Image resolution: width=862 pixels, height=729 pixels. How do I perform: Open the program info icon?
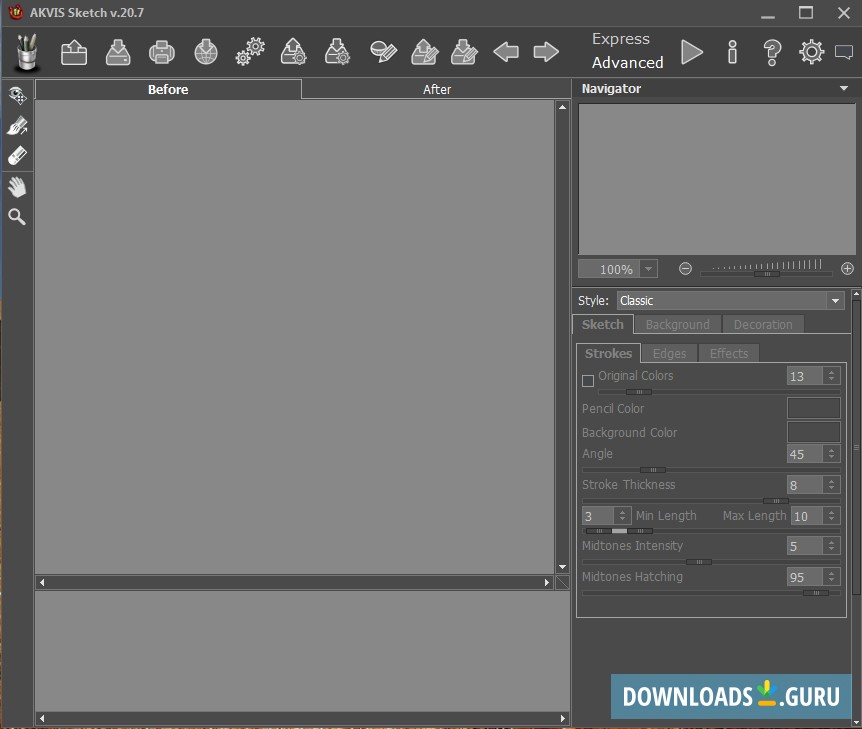[732, 52]
